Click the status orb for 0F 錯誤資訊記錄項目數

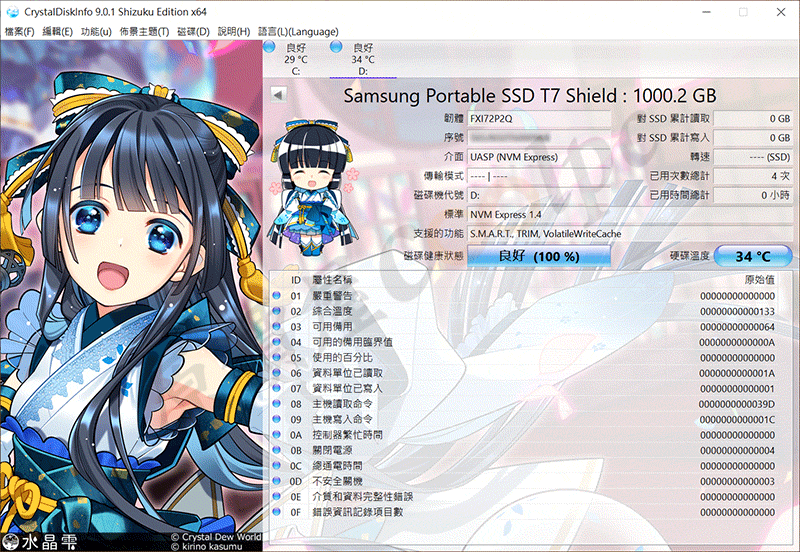(277, 511)
